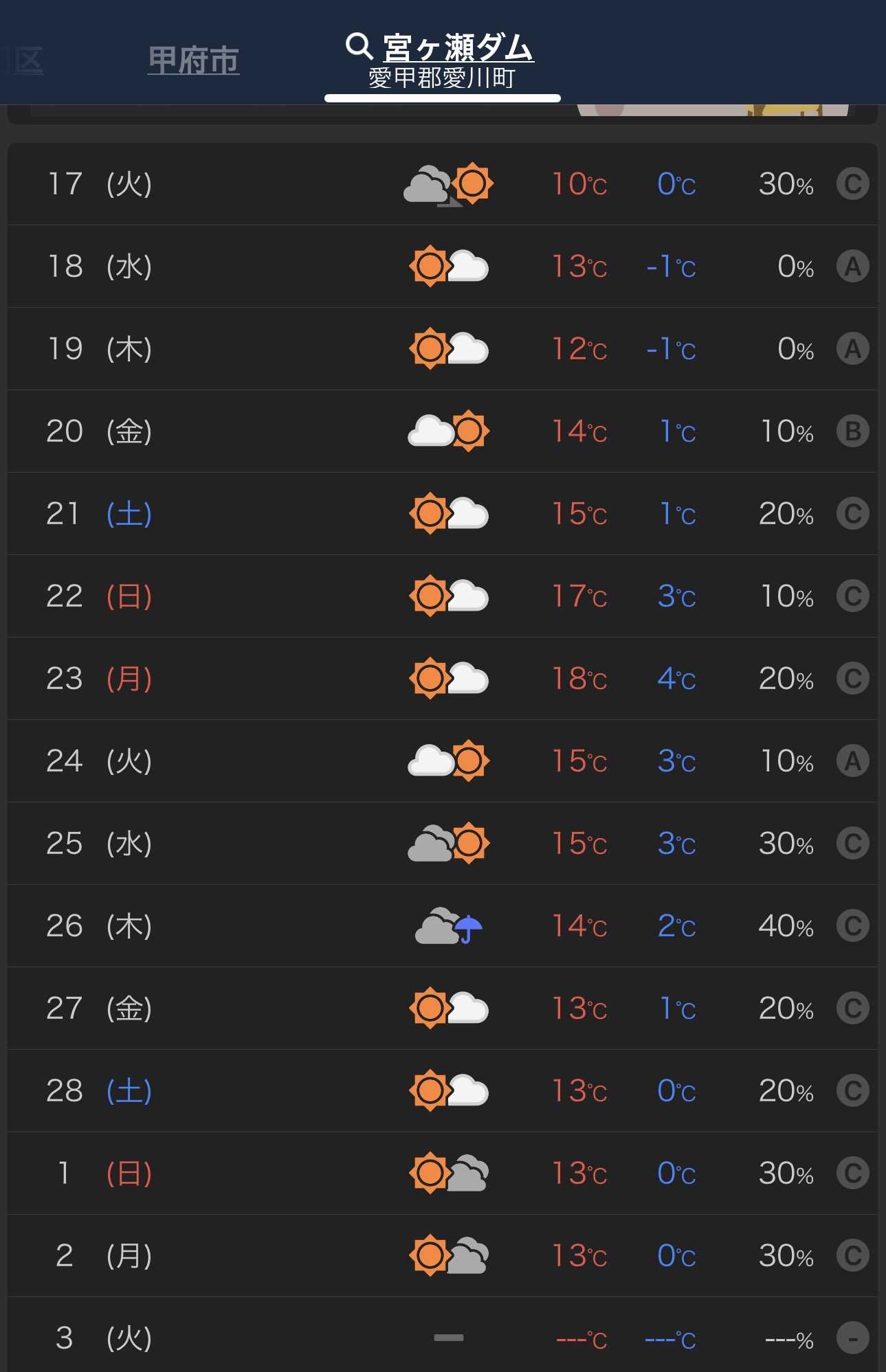Tap the sunny-cloudy icon for day 22
886x1372 pixels.
pos(448,596)
